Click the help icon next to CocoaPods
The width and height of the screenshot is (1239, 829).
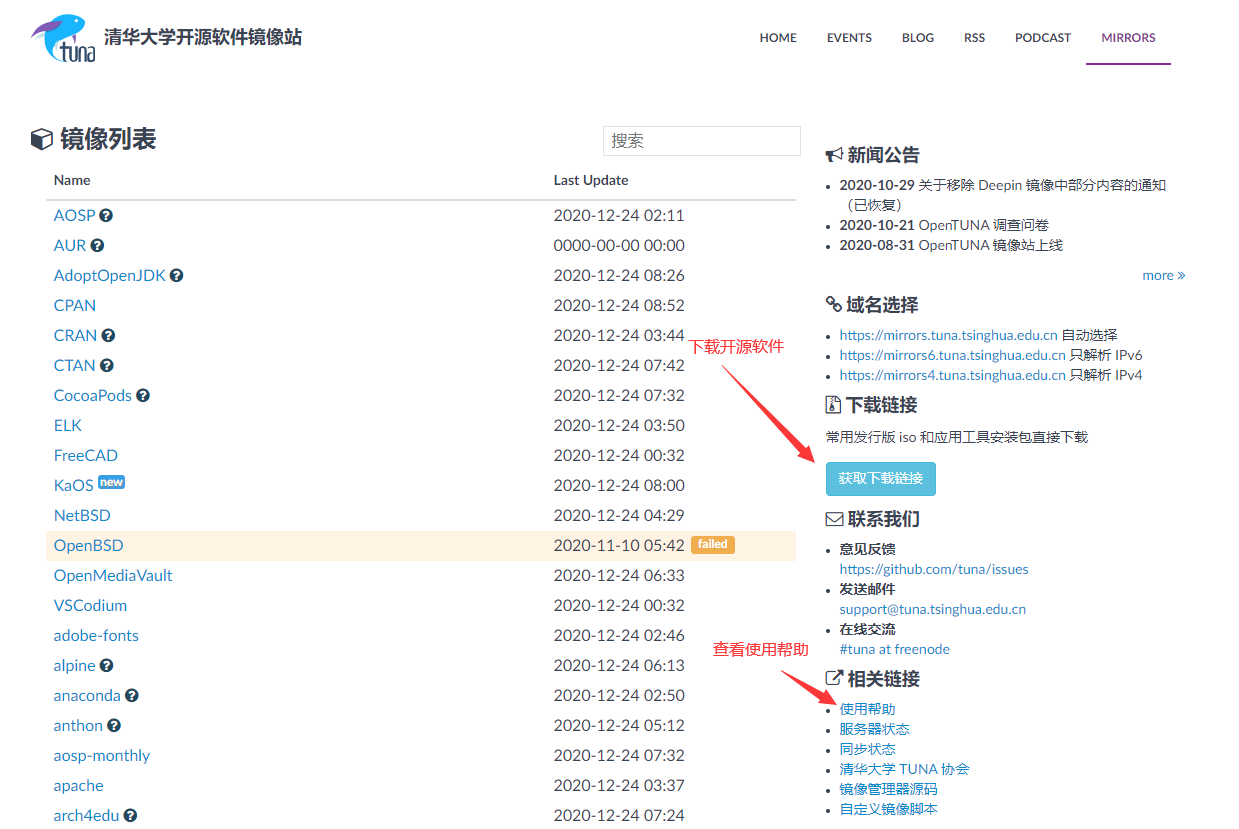(143, 395)
